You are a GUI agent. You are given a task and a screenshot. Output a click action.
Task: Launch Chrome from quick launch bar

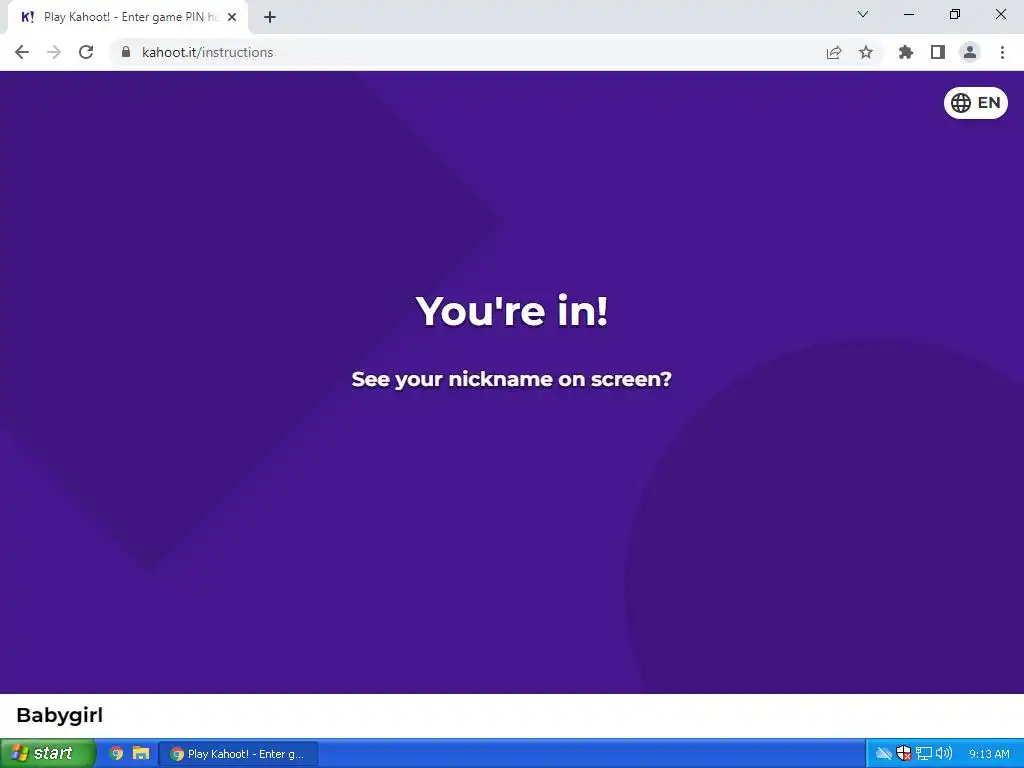[x=116, y=754]
